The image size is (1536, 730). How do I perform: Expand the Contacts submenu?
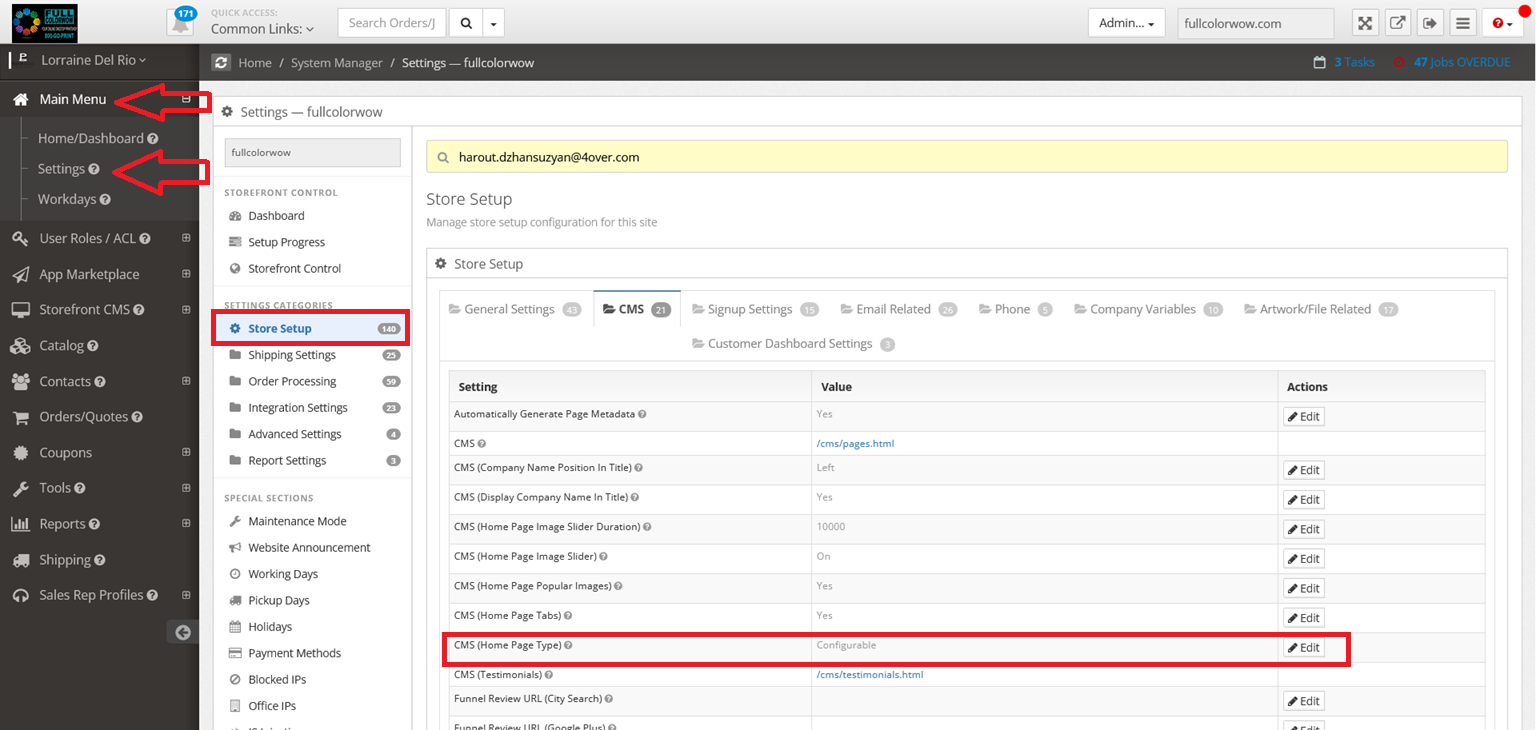pyautogui.click(x=186, y=381)
